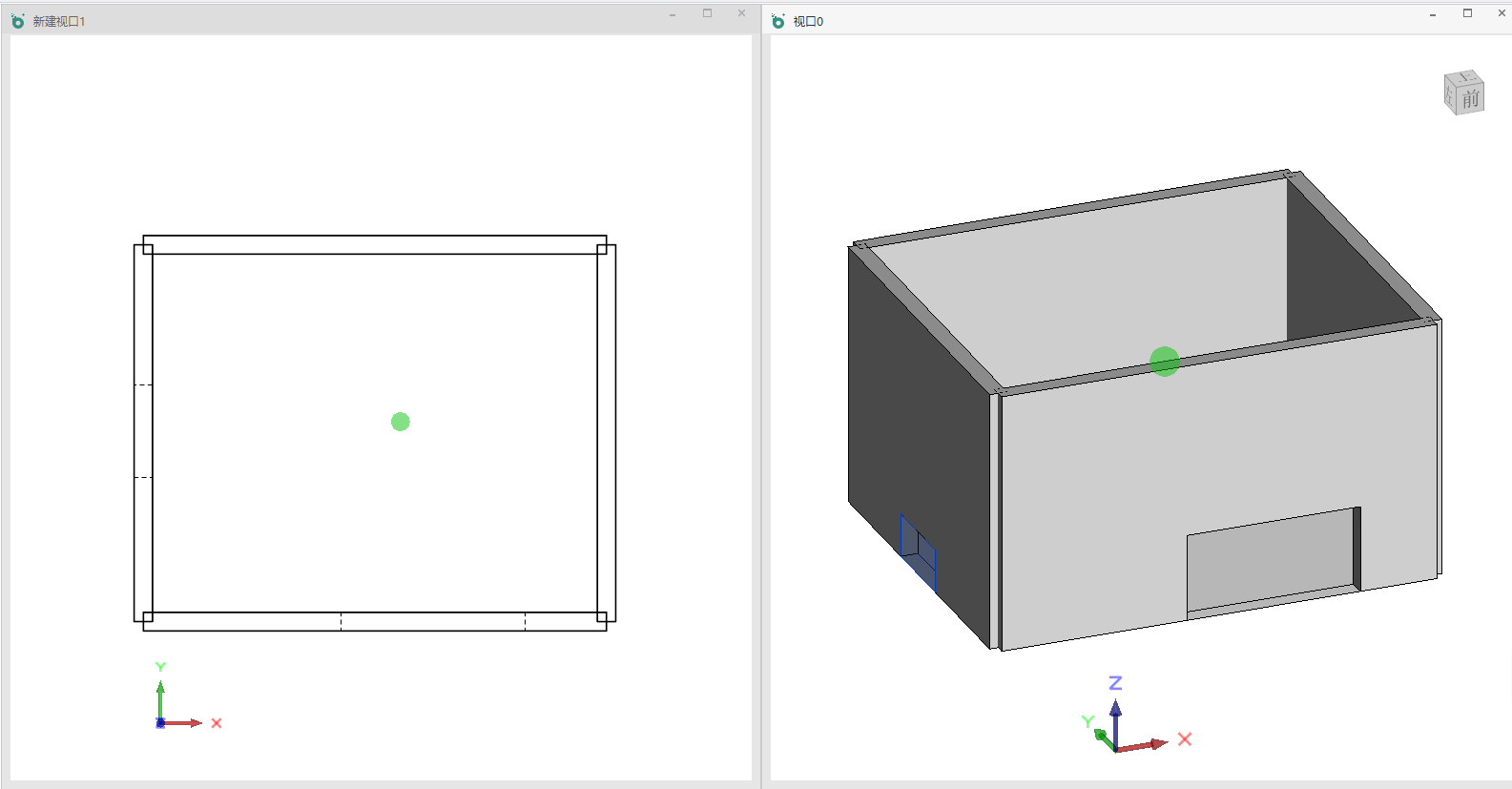Minimize the 新建视口1 viewport window
This screenshot has width=1512, height=789.
coord(673,13)
